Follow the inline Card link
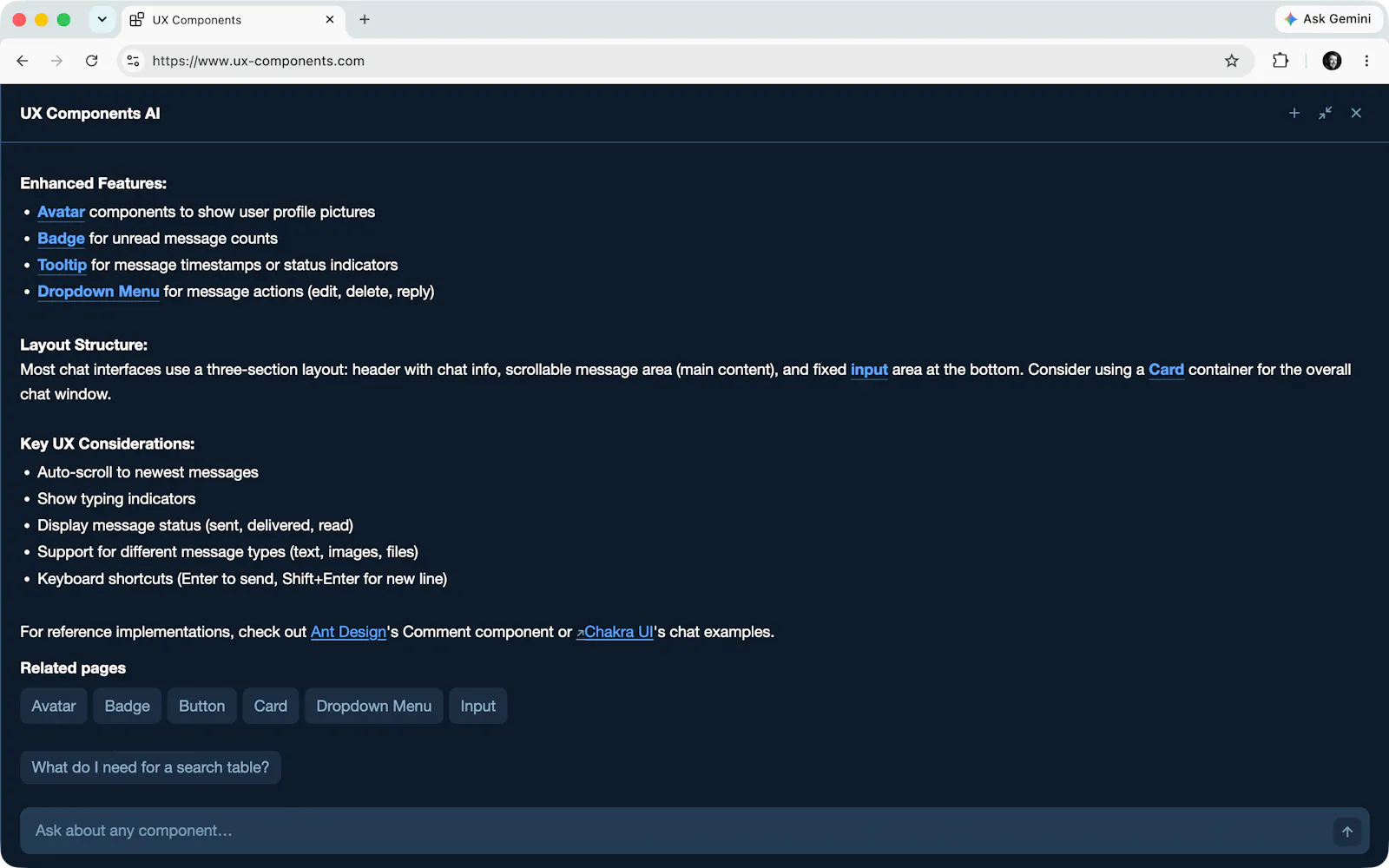 [x=1166, y=370]
